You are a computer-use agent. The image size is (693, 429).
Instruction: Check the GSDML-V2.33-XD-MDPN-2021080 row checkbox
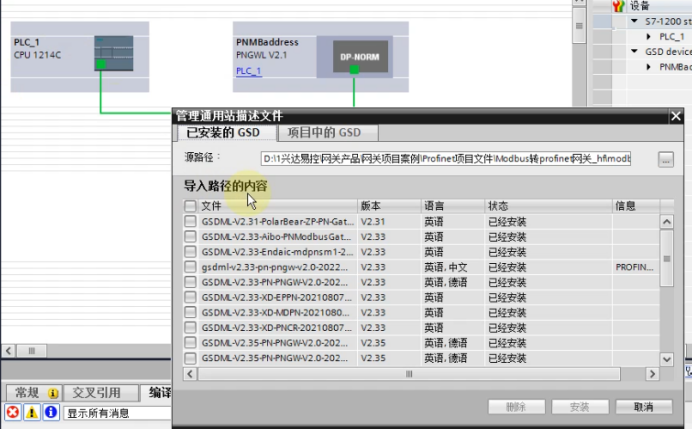coord(190,312)
